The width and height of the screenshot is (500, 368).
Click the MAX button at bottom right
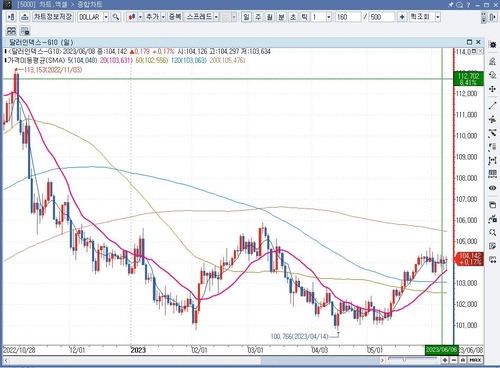tap(475, 360)
